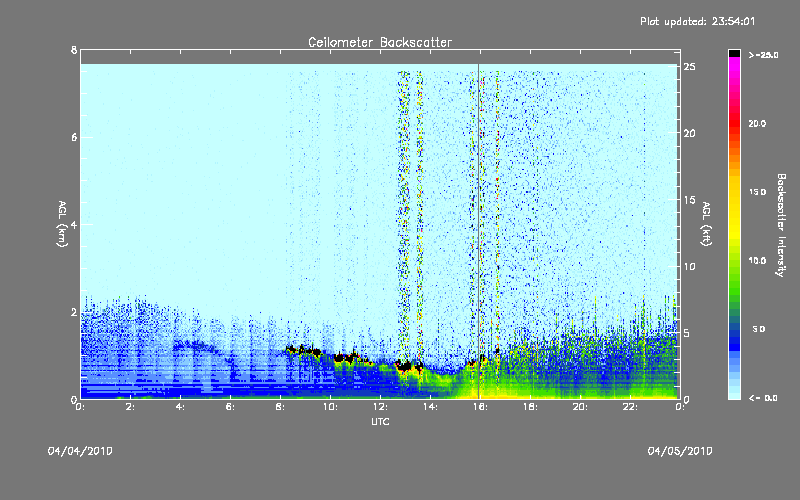The image size is (800, 500).
Task: Click the '20.0' colorbar tick label
Action: coord(757,123)
